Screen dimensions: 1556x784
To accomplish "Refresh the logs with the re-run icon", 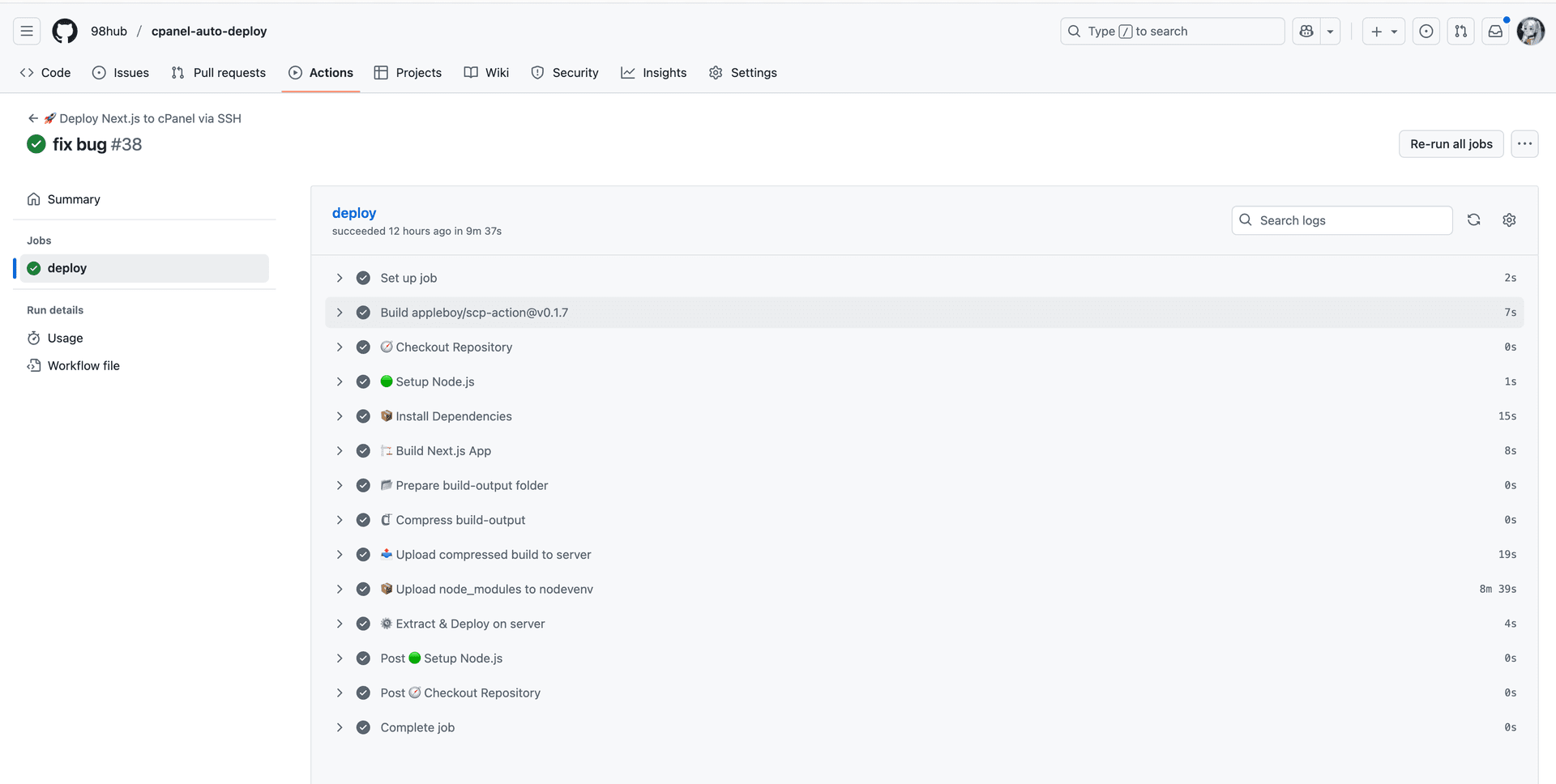I will coord(1474,219).
